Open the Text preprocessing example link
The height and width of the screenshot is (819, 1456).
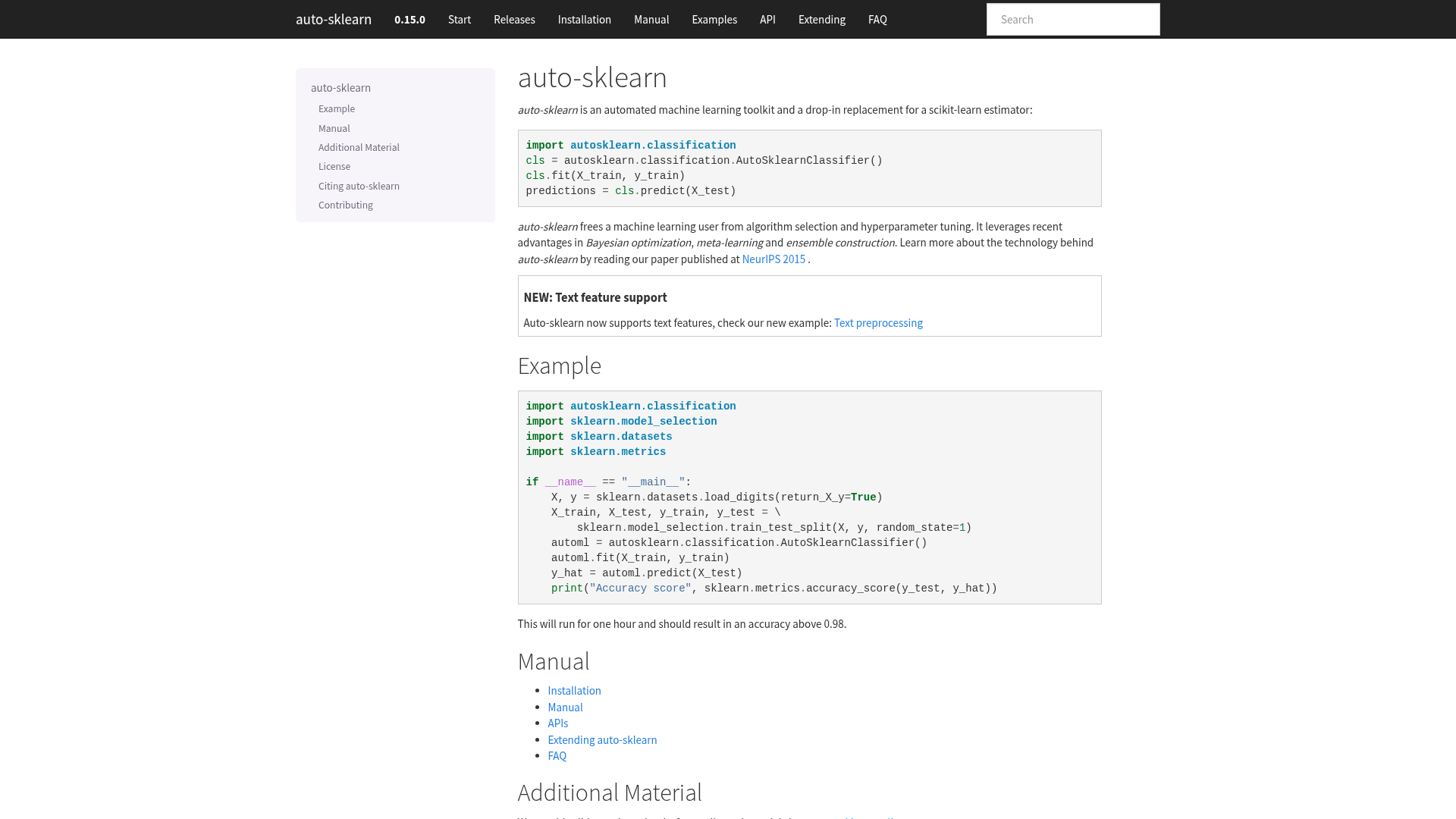pos(878,322)
